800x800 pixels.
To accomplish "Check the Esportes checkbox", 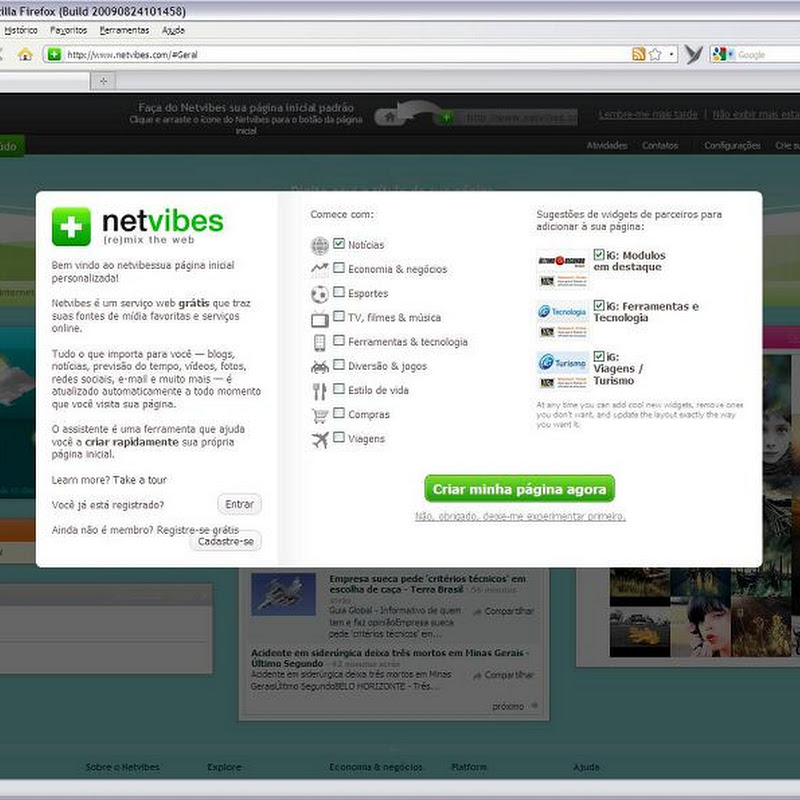I will tap(339, 292).
